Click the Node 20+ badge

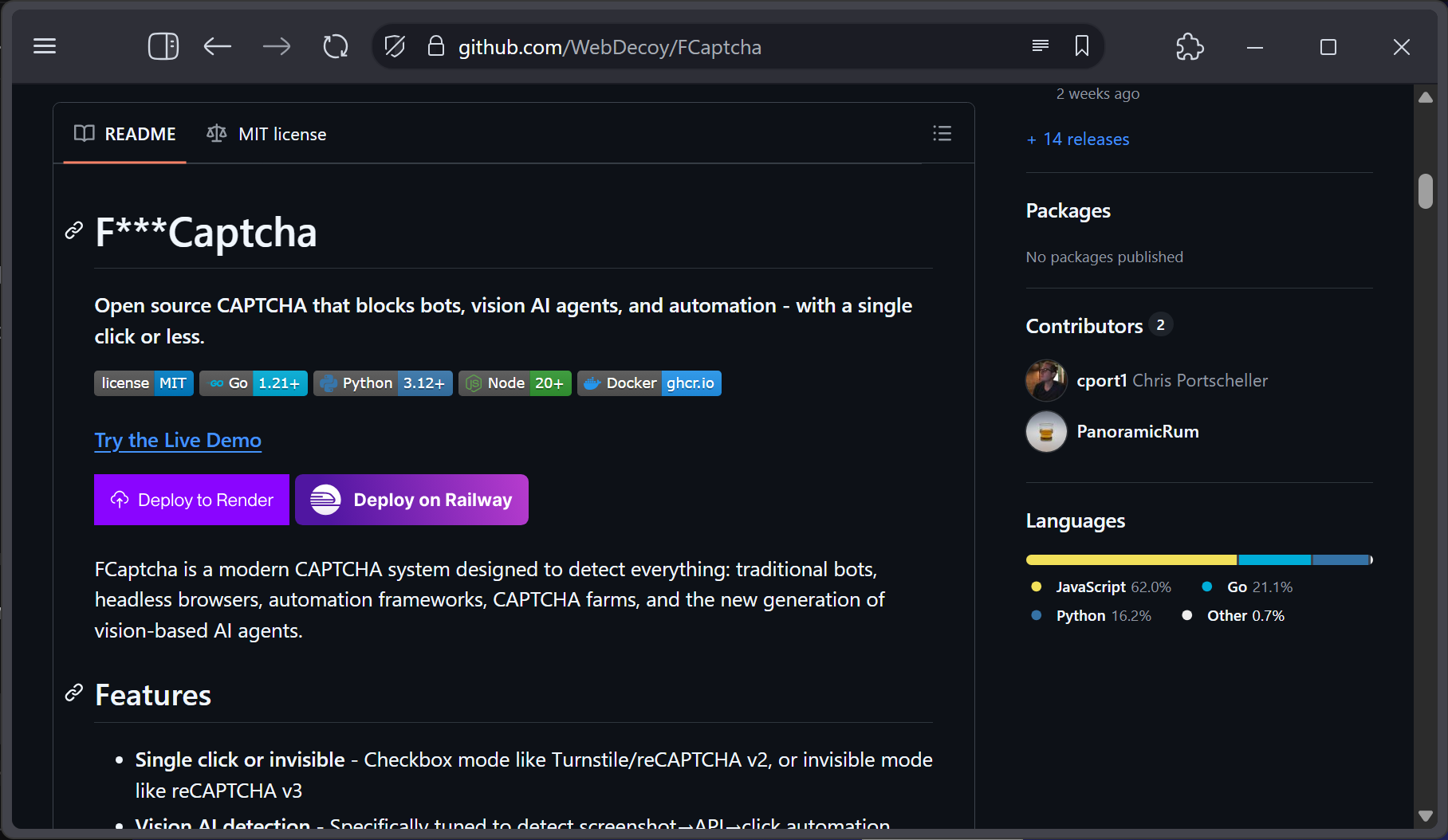tap(515, 383)
